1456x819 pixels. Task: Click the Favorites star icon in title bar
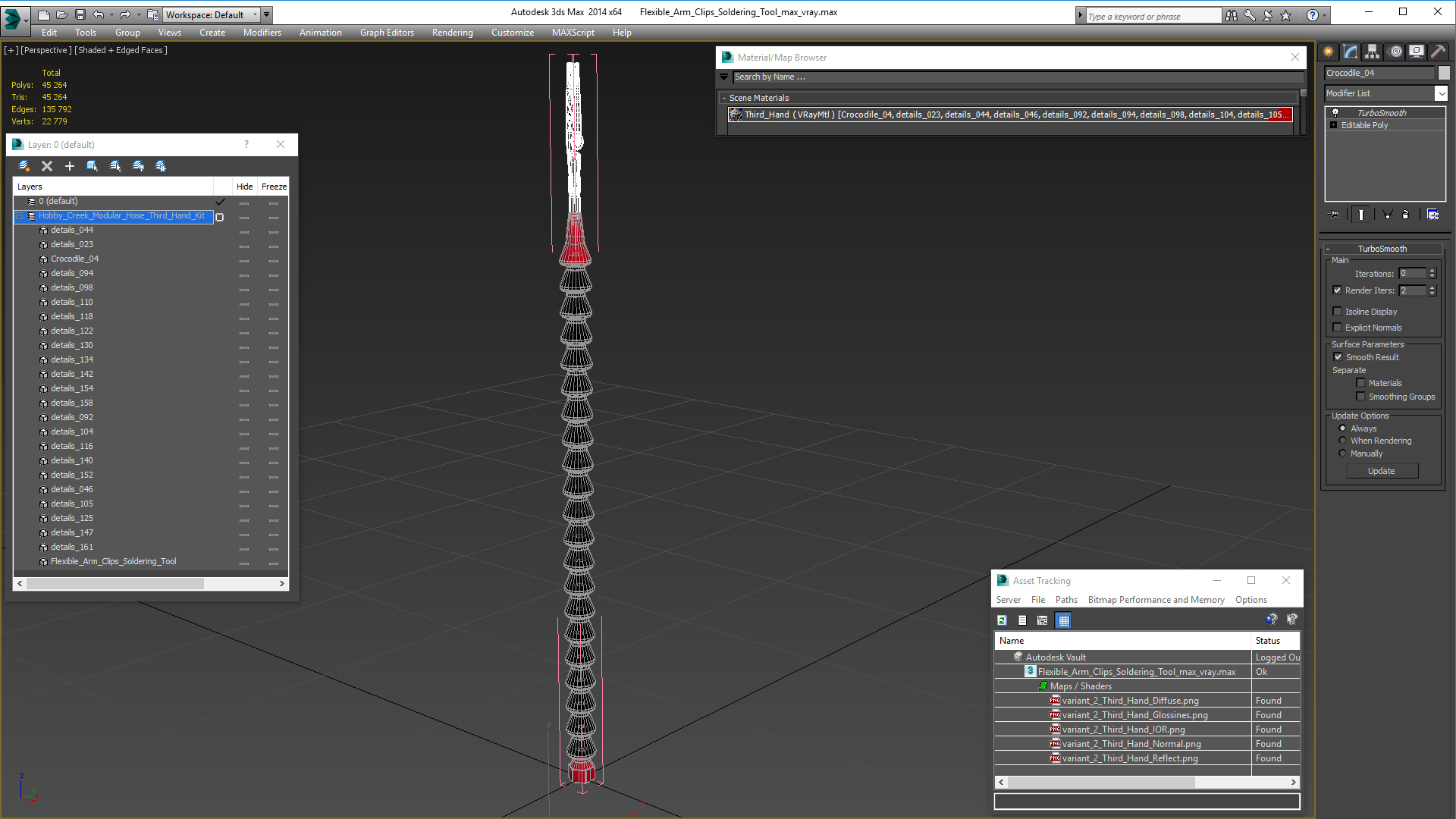1286,15
